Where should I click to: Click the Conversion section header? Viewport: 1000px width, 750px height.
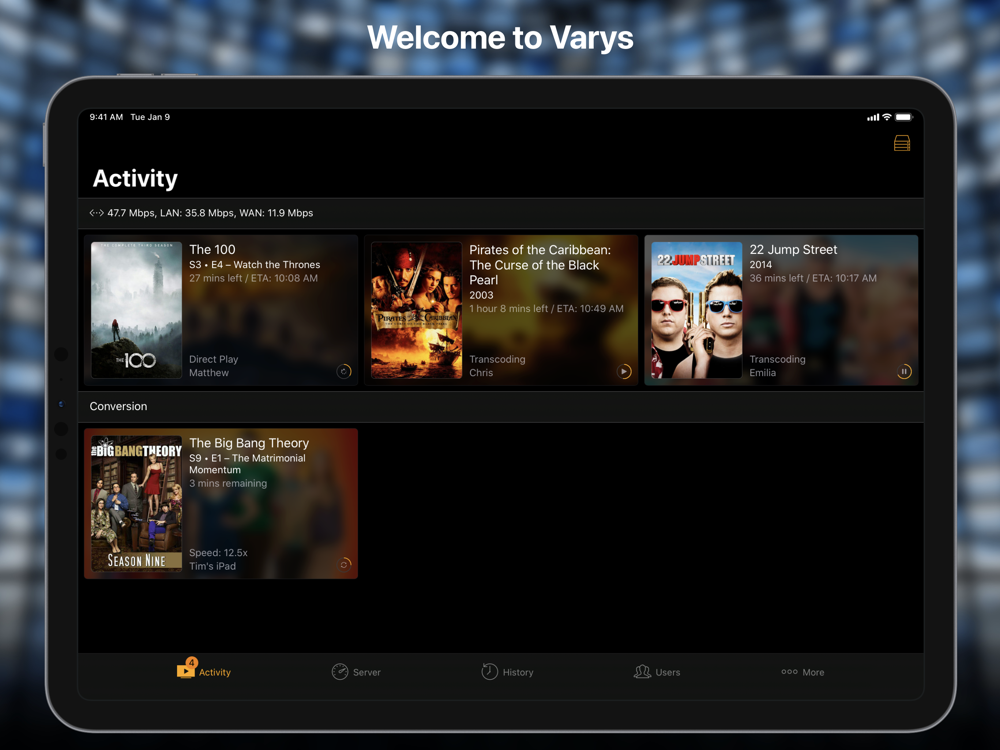pyautogui.click(x=501, y=406)
